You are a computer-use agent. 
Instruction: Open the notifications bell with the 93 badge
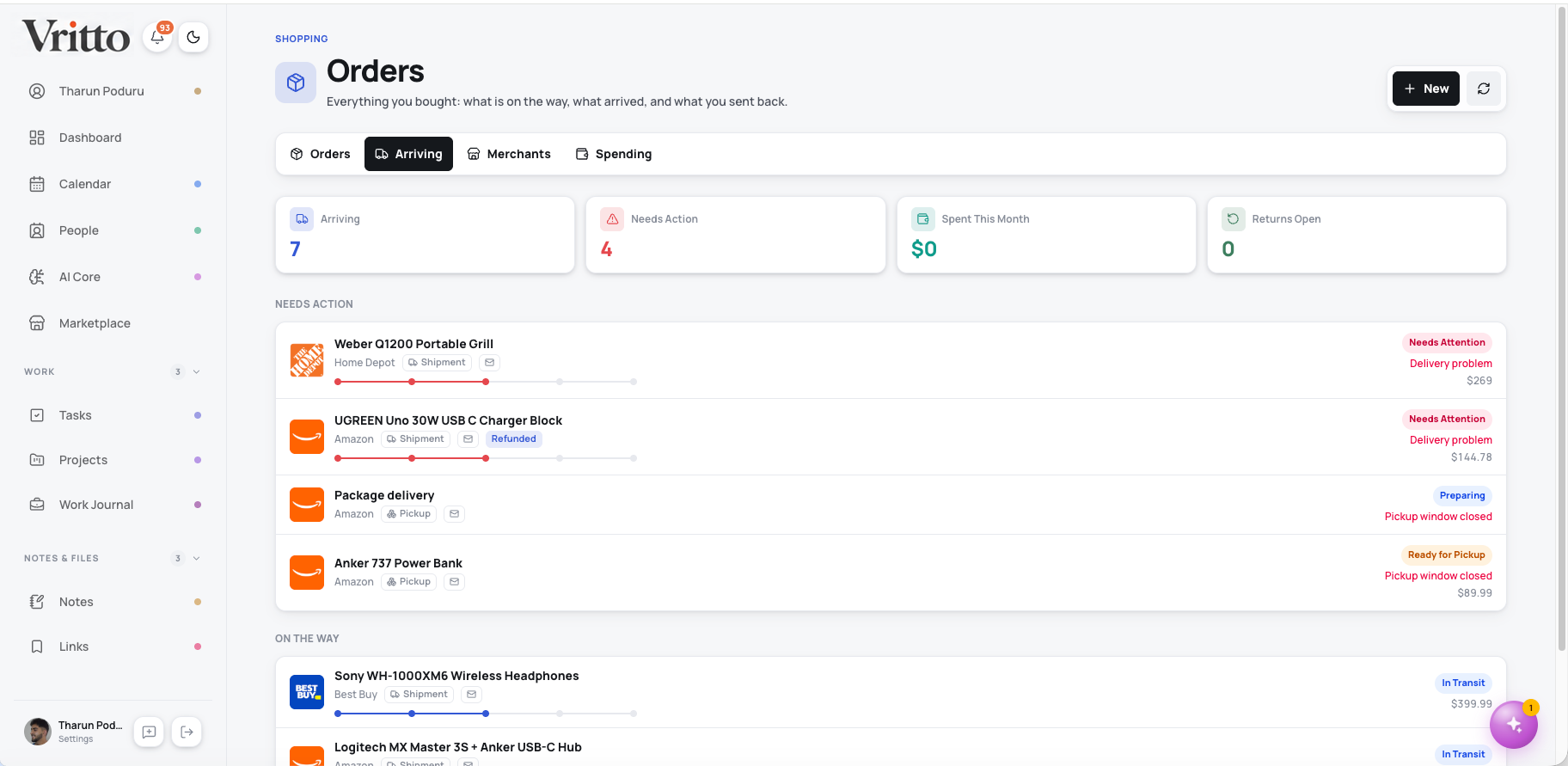157,37
